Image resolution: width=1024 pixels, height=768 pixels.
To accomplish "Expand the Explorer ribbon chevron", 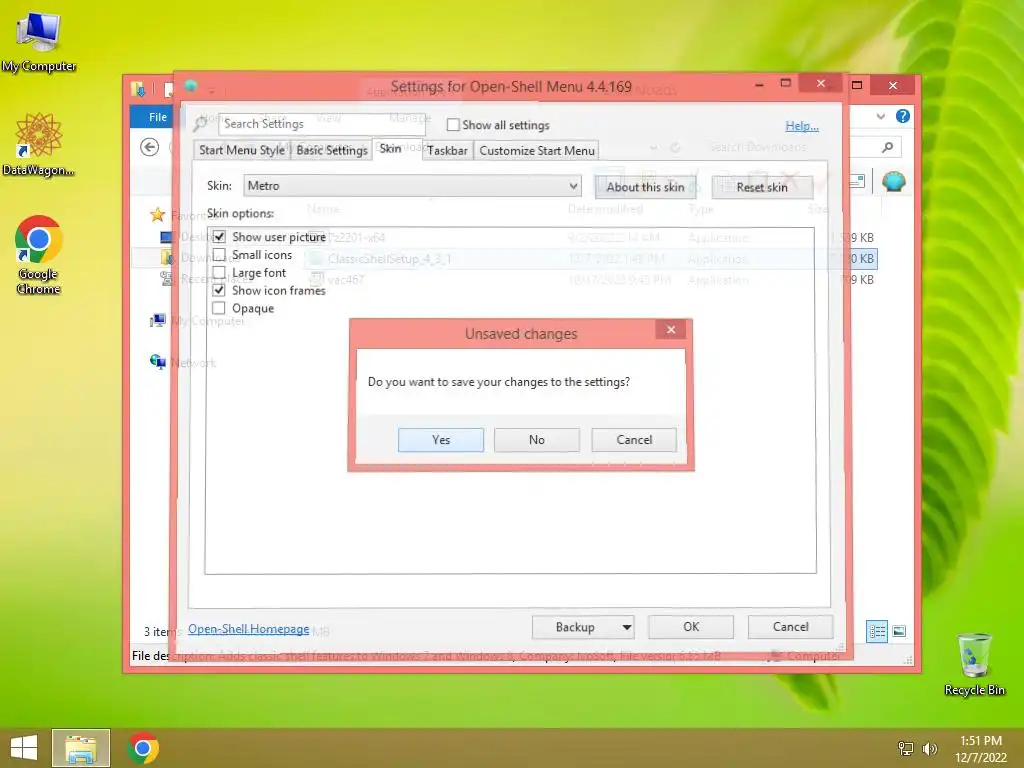I will pyautogui.click(x=880, y=116).
